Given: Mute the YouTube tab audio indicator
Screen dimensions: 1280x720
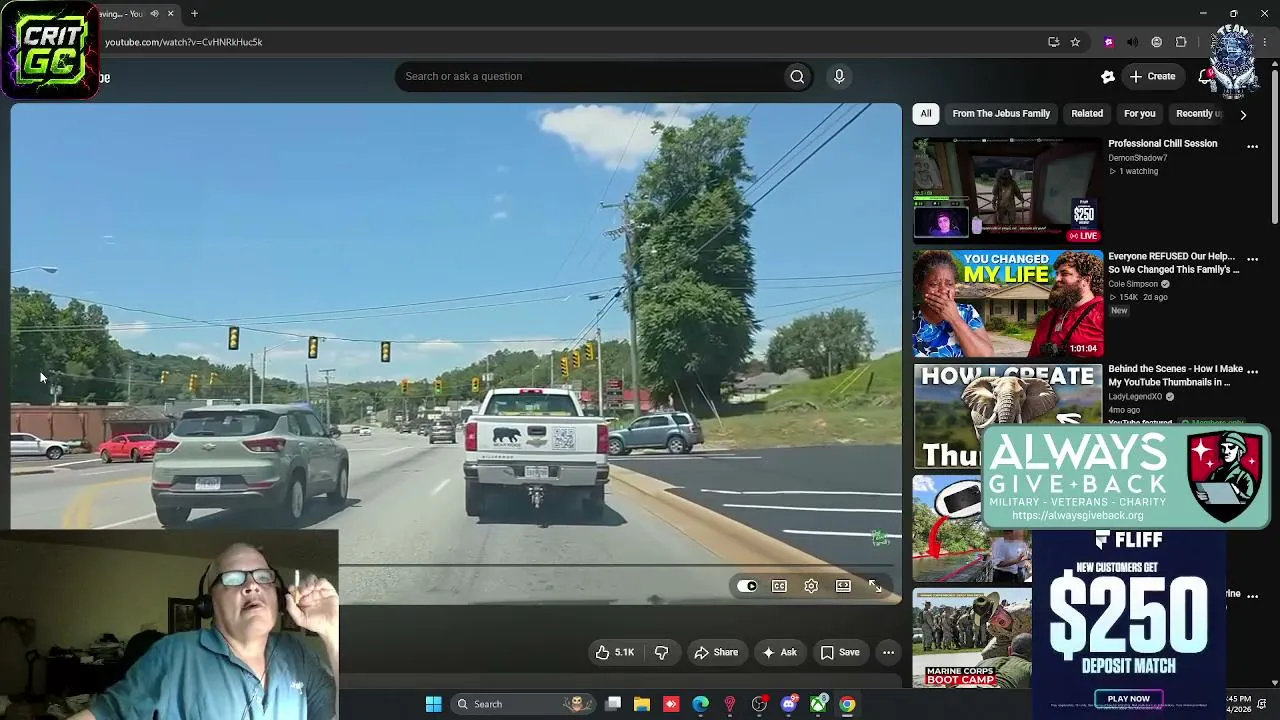Looking at the screenshot, I should tap(154, 14).
